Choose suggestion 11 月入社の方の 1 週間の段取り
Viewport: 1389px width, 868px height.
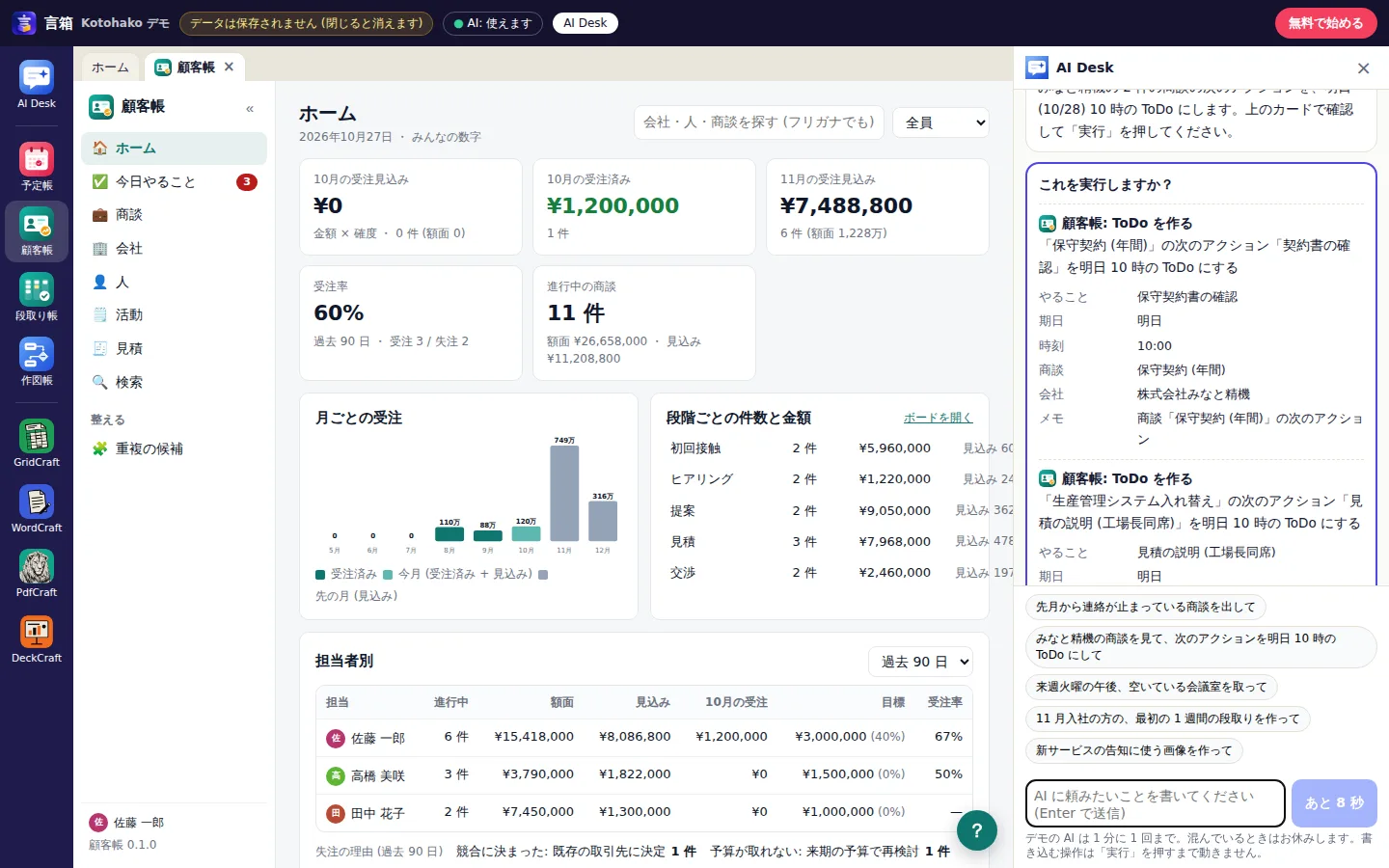coord(1167,719)
